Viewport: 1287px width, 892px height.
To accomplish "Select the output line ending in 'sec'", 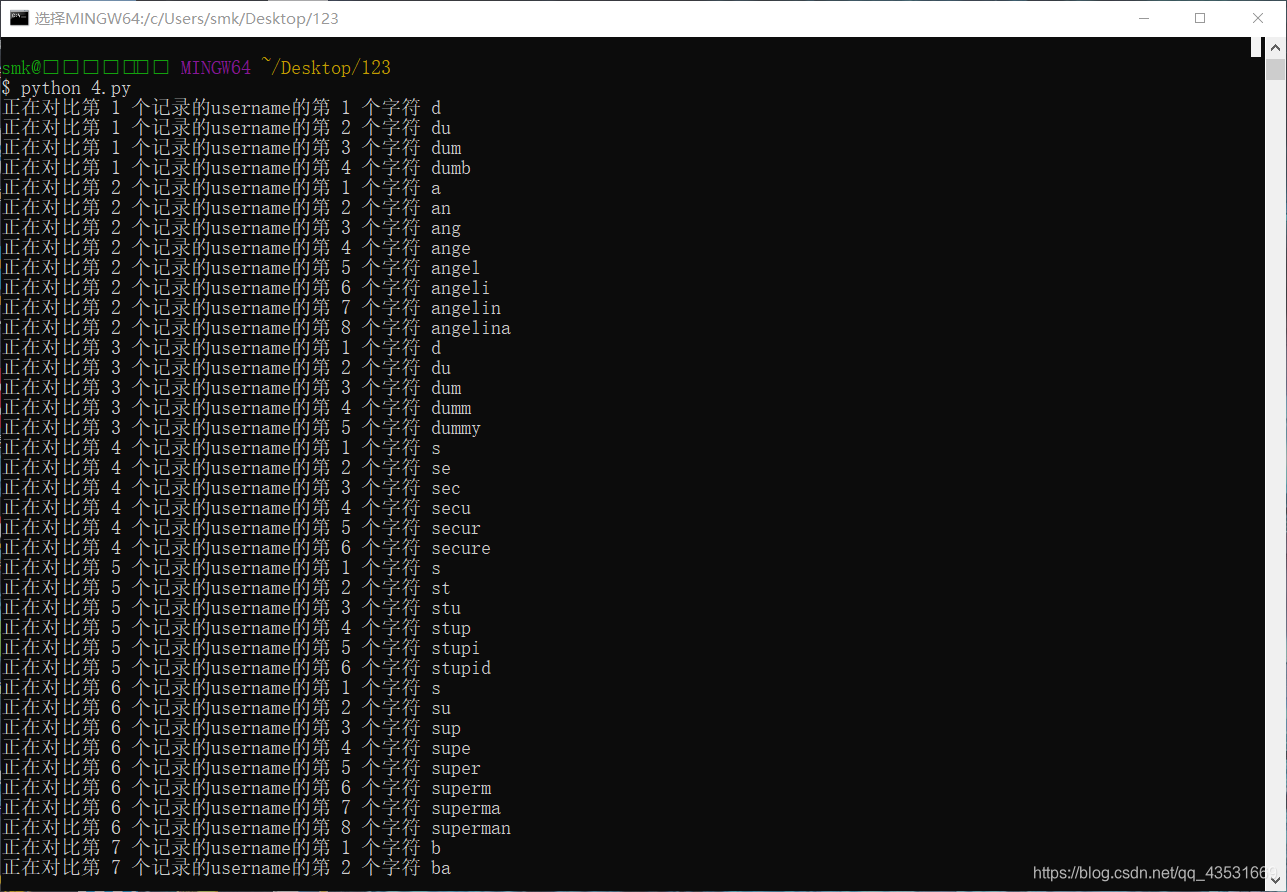I will click(x=231, y=488).
